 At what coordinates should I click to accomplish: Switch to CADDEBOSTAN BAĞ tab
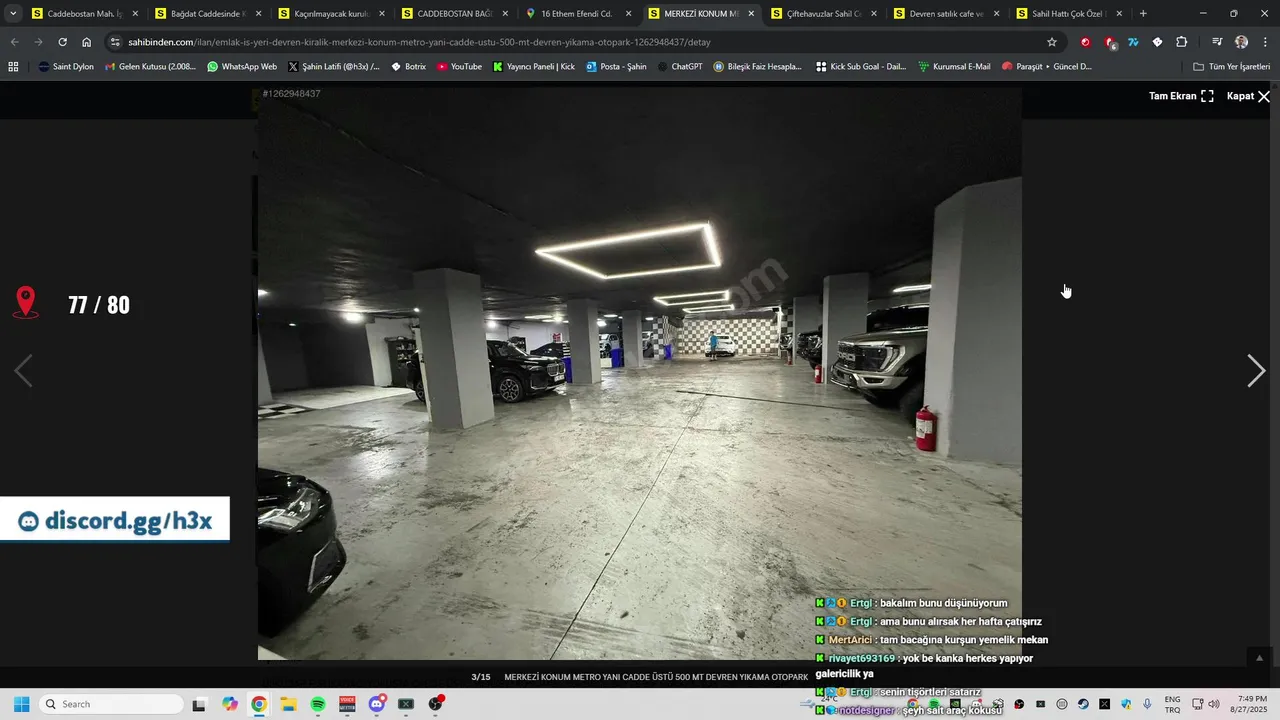[454, 14]
